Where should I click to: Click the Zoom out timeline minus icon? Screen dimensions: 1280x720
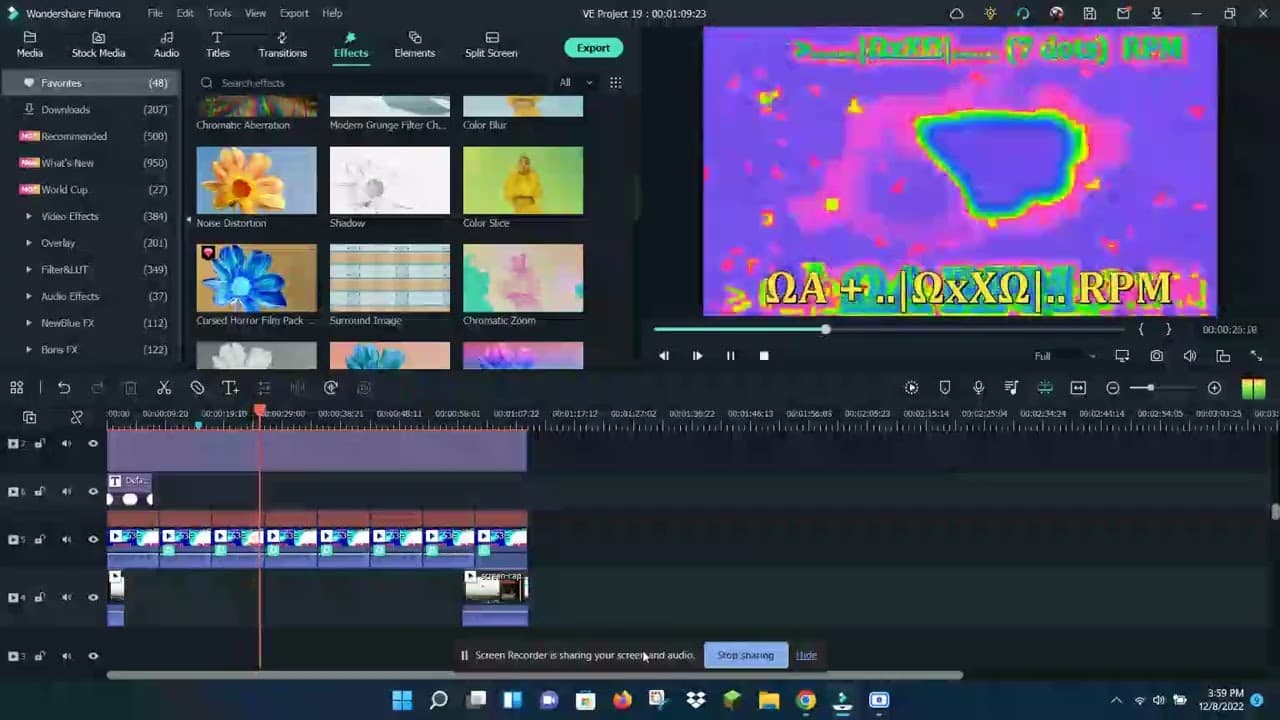point(1113,388)
